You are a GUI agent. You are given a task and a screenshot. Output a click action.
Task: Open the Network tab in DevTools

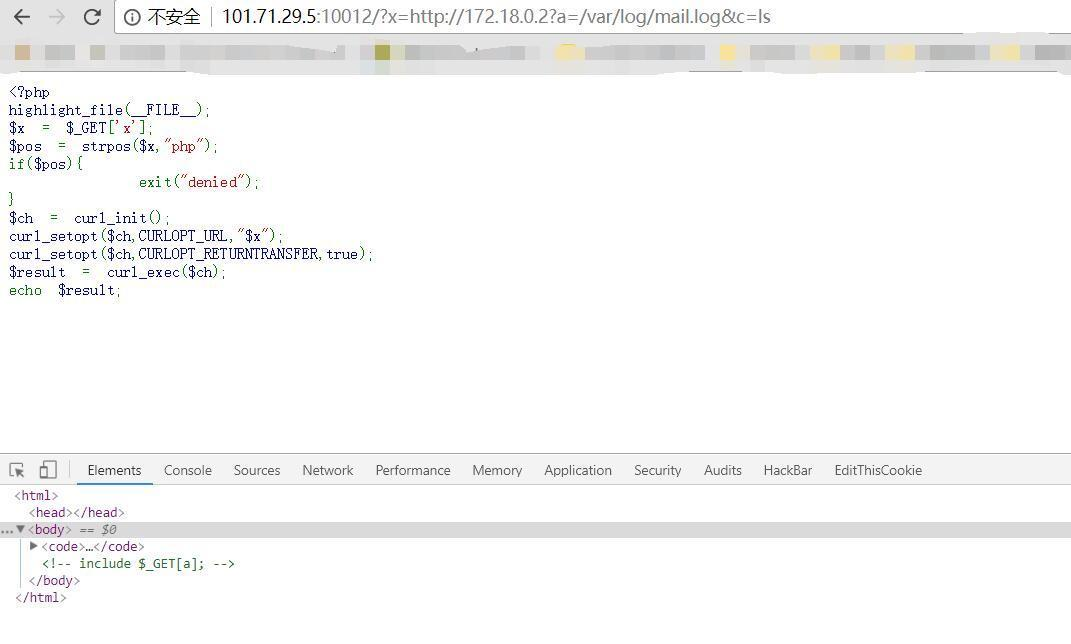pos(327,470)
